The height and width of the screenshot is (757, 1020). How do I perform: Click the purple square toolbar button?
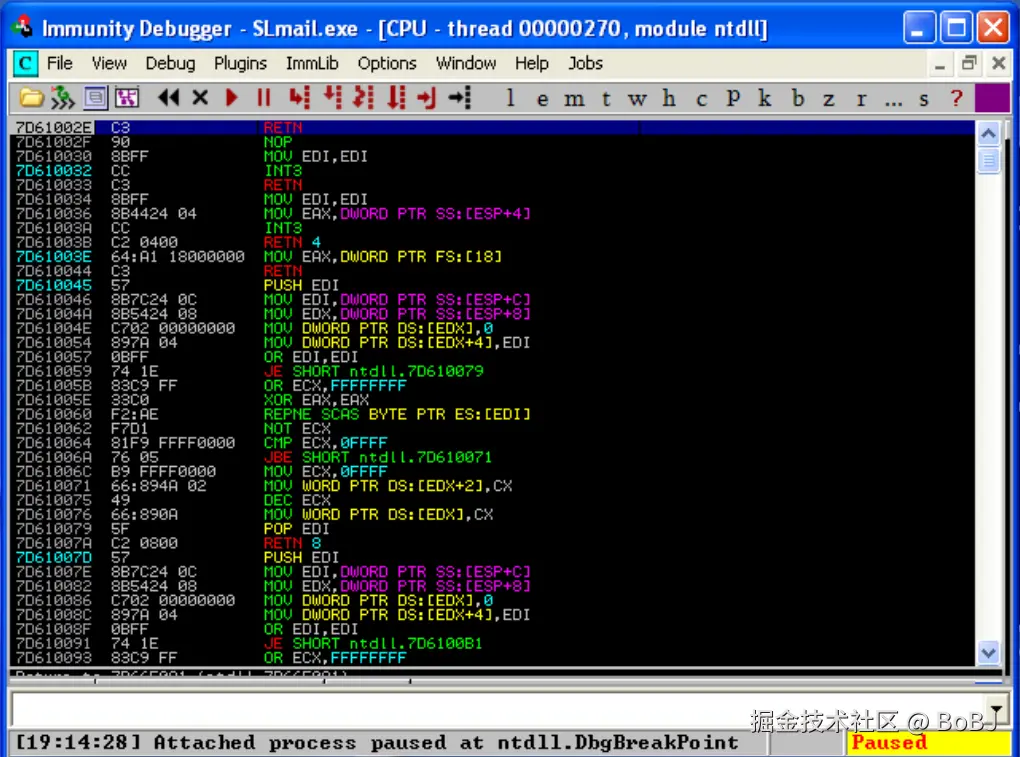pyautogui.click(x=992, y=98)
